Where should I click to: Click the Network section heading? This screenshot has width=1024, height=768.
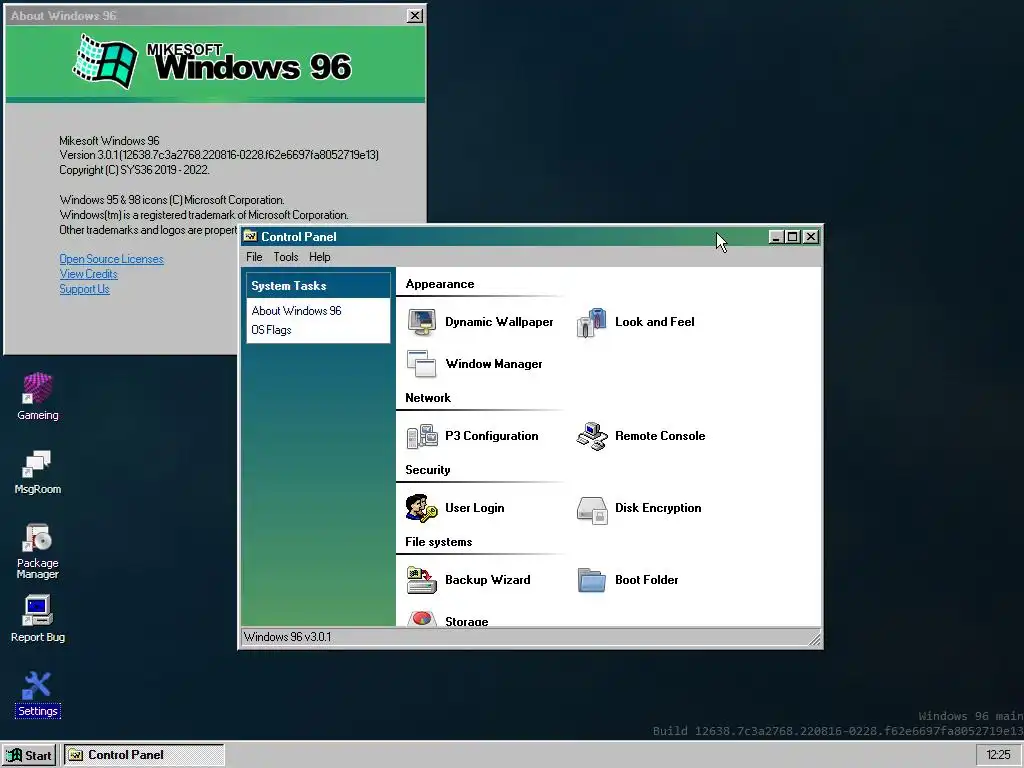pyautogui.click(x=428, y=398)
